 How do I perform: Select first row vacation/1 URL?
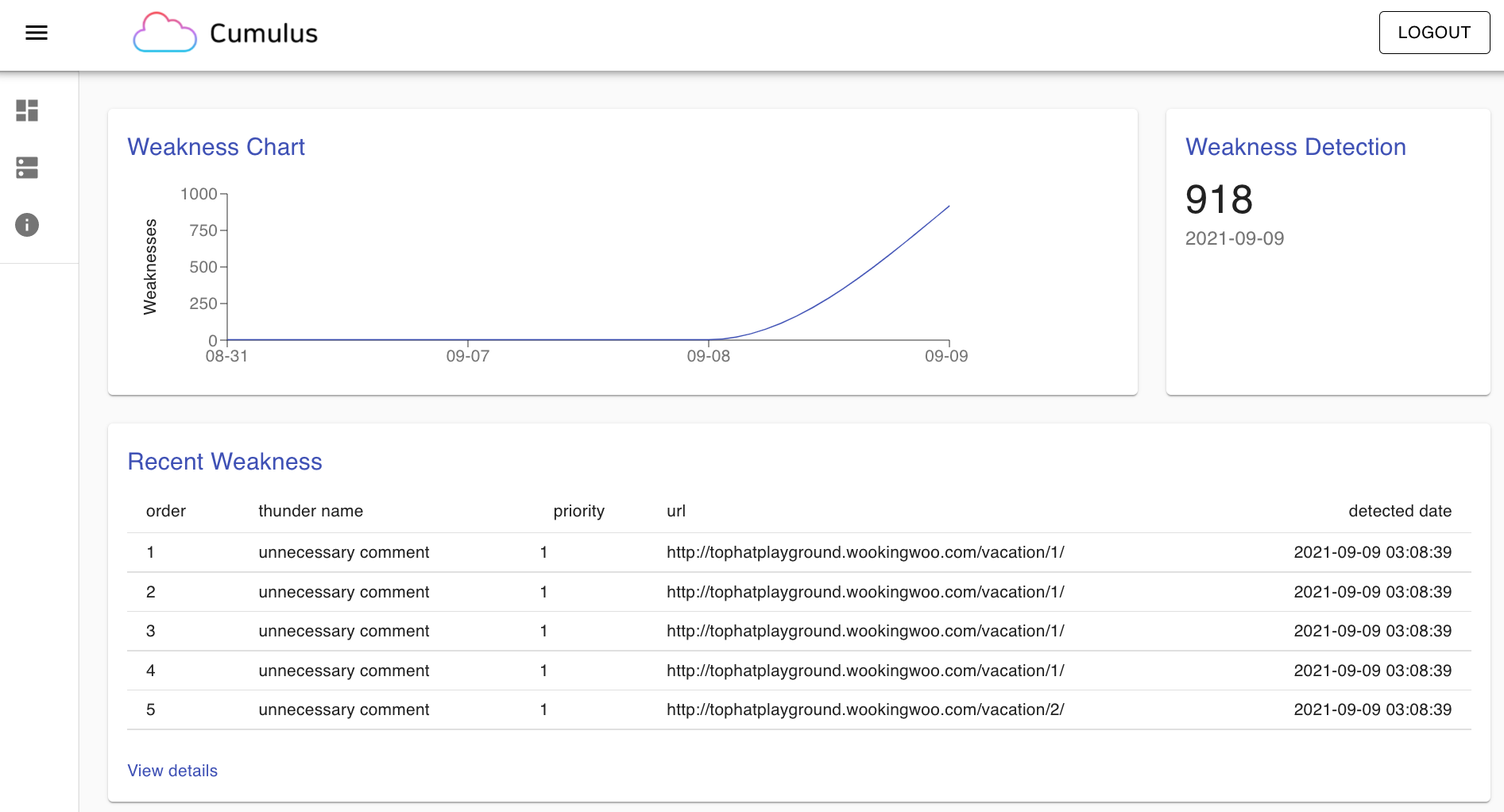(x=865, y=552)
